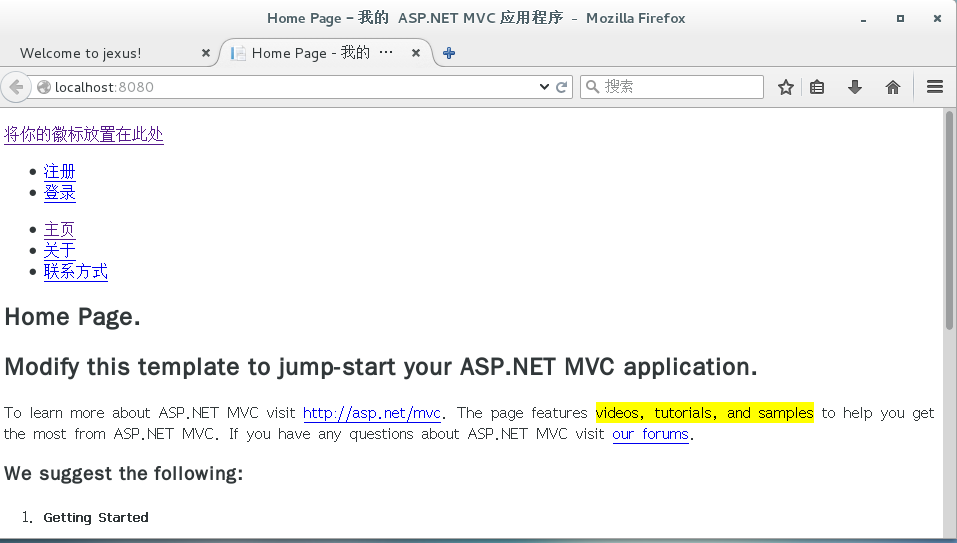Go to the home page icon
The height and width of the screenshot is (543, 957).
(893, 87)
